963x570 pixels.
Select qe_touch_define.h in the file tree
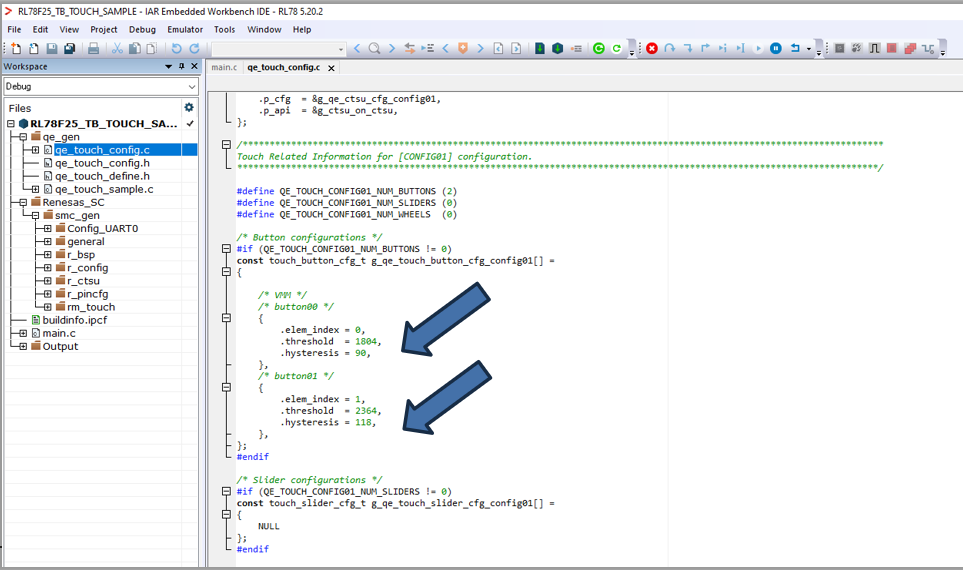click(x=101, y=176)
